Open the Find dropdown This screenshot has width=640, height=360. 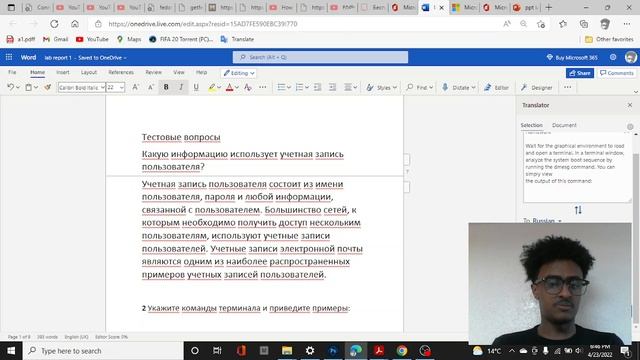point(420,87)
